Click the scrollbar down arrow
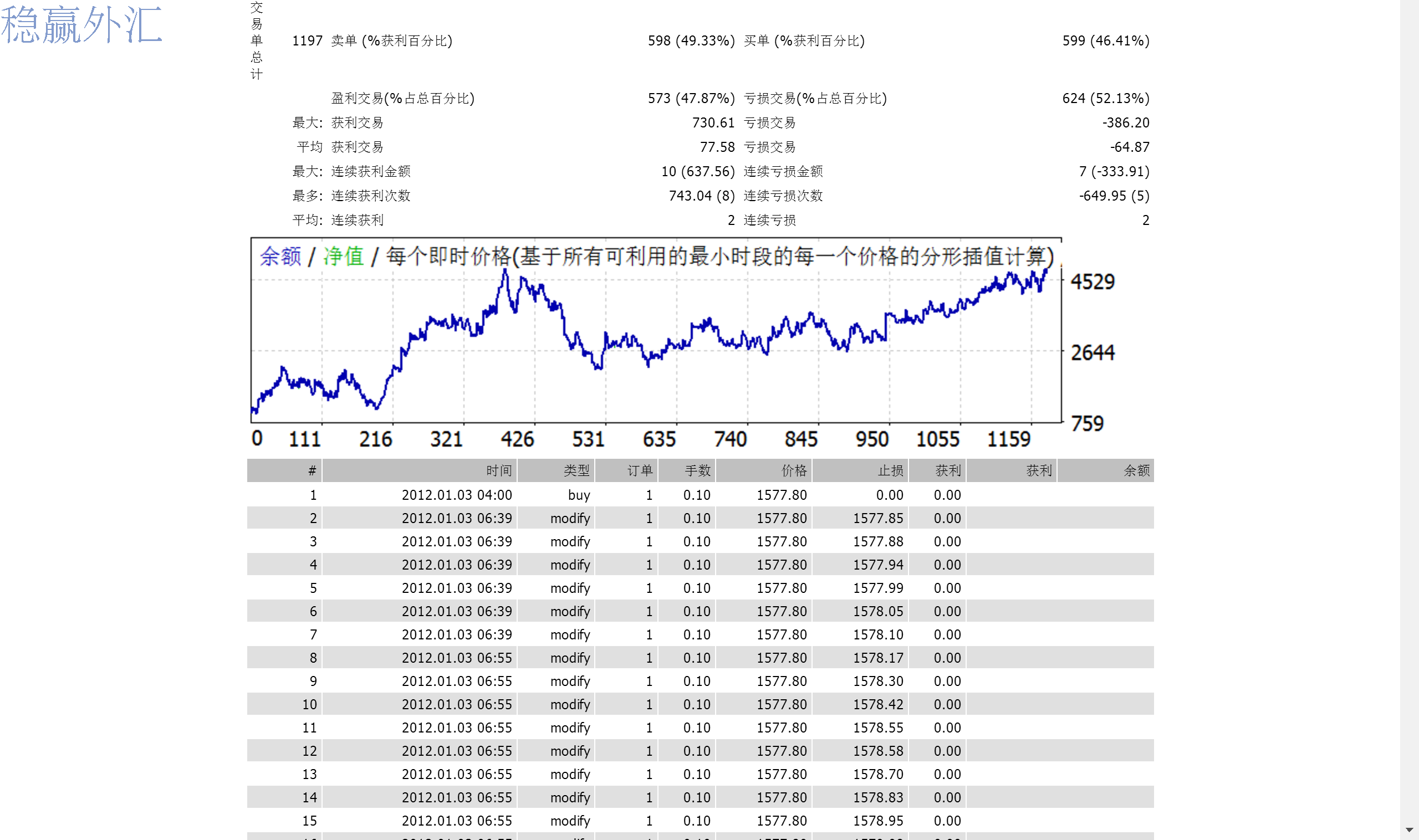Viewport: 1419px width, 840px height. 1410,831
